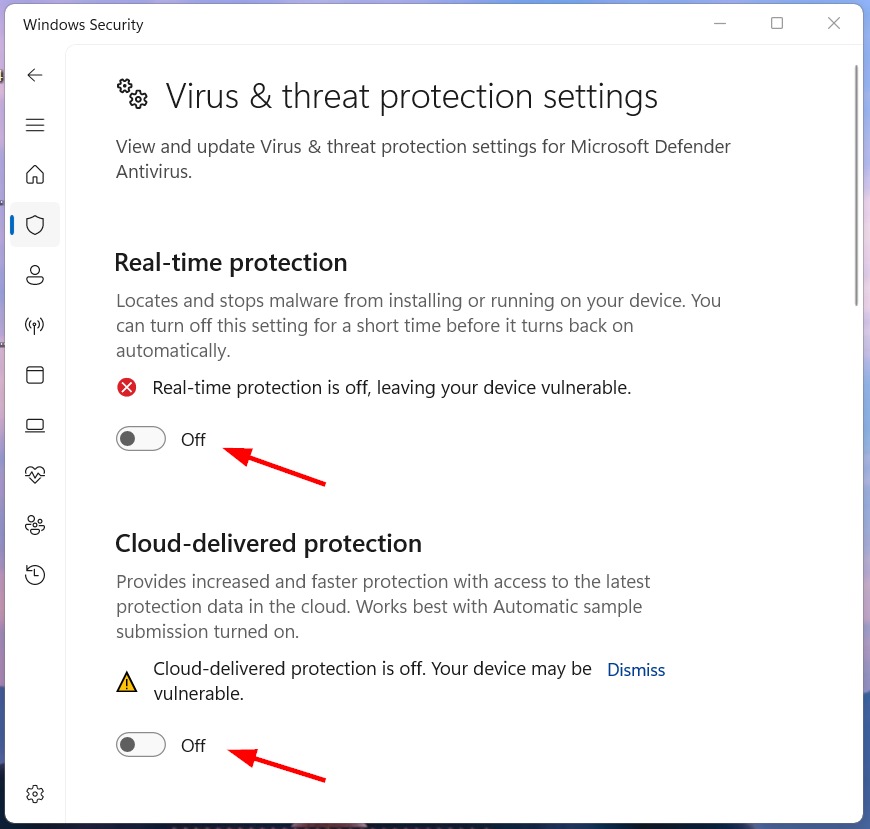The image size is (870, 829).
Task: Go back using the back arrow
Action: (x=35, y=75)
